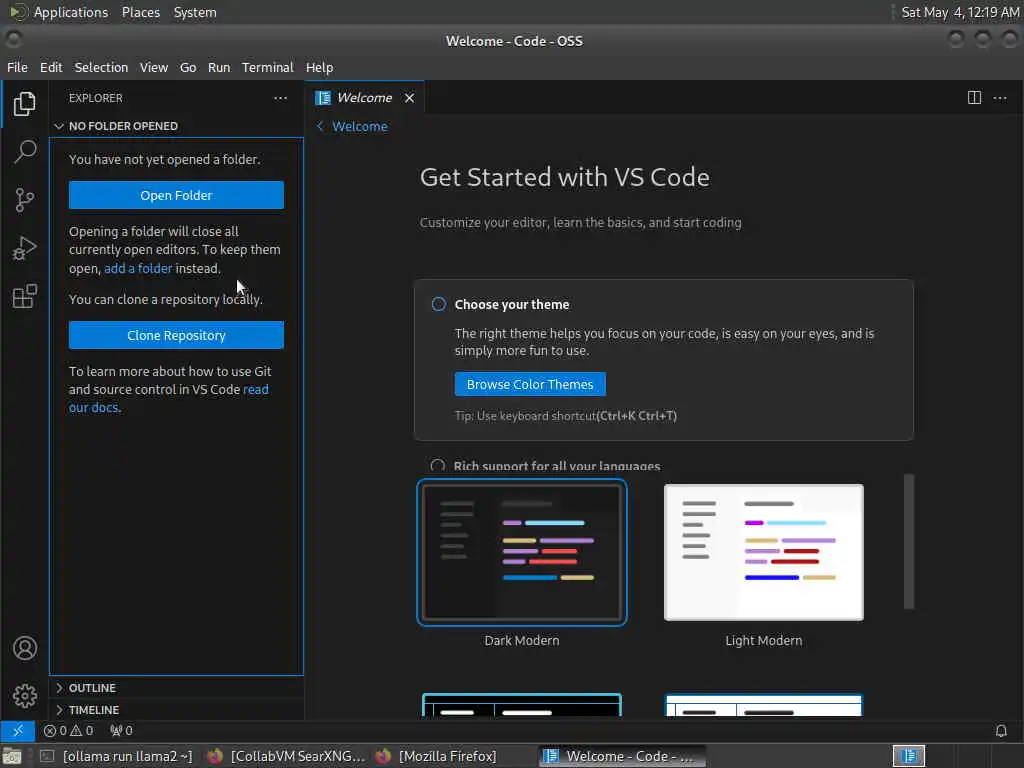This screenshot has width=1024, height=768.
Task: Show errors and warnings count in status bar
Action: click(69, 731)
